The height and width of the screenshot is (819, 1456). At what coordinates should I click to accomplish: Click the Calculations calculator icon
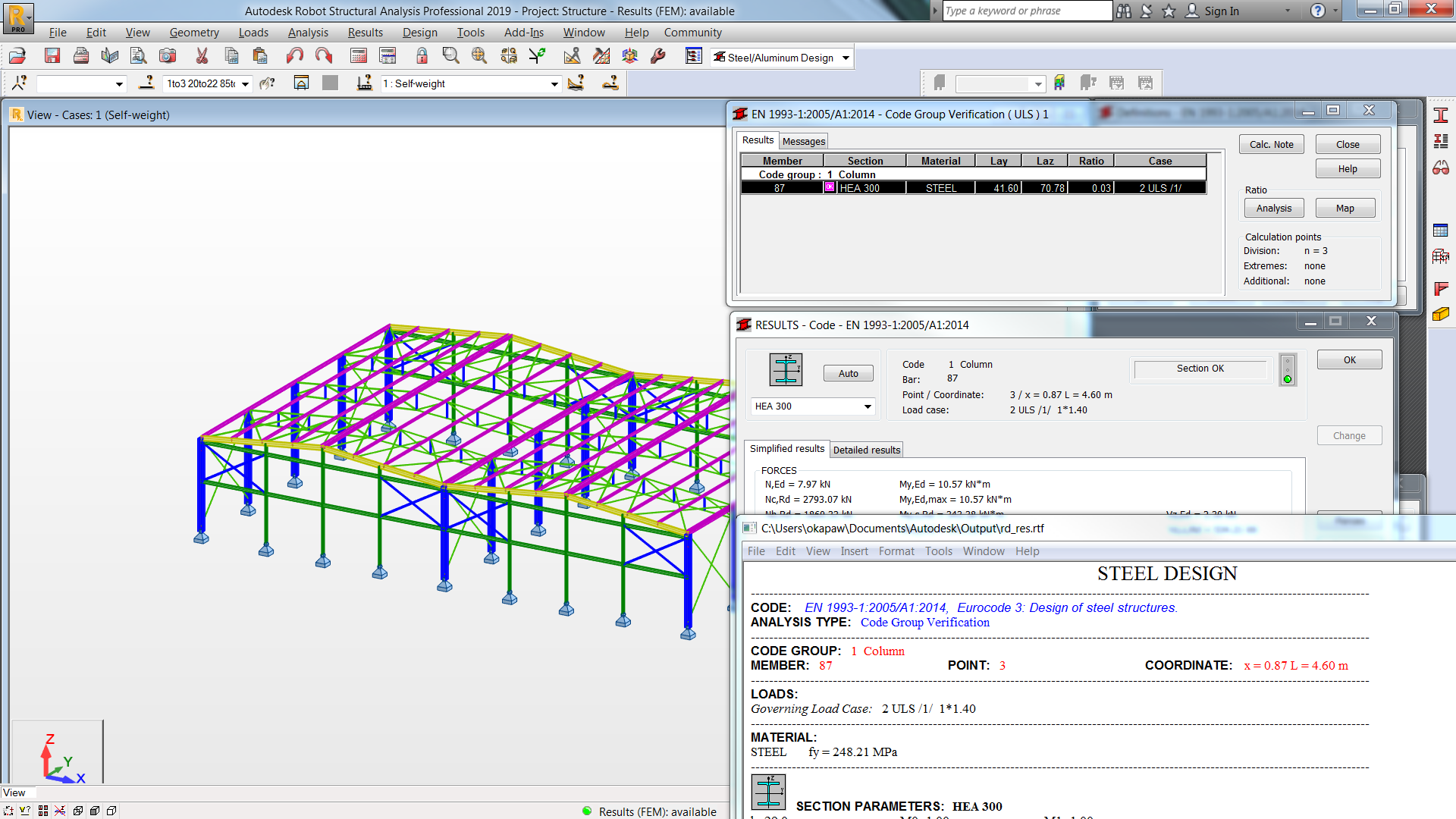click(x=359, y=56)
